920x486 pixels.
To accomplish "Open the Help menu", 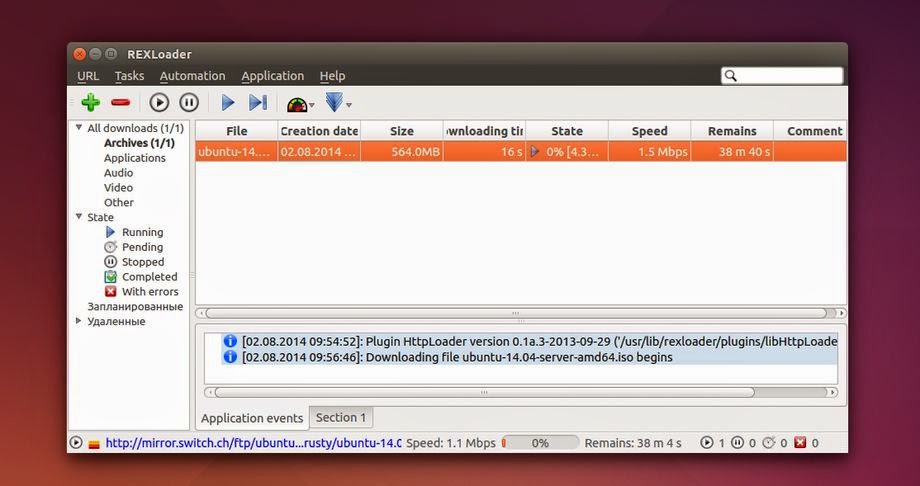I will click(332, 76).
